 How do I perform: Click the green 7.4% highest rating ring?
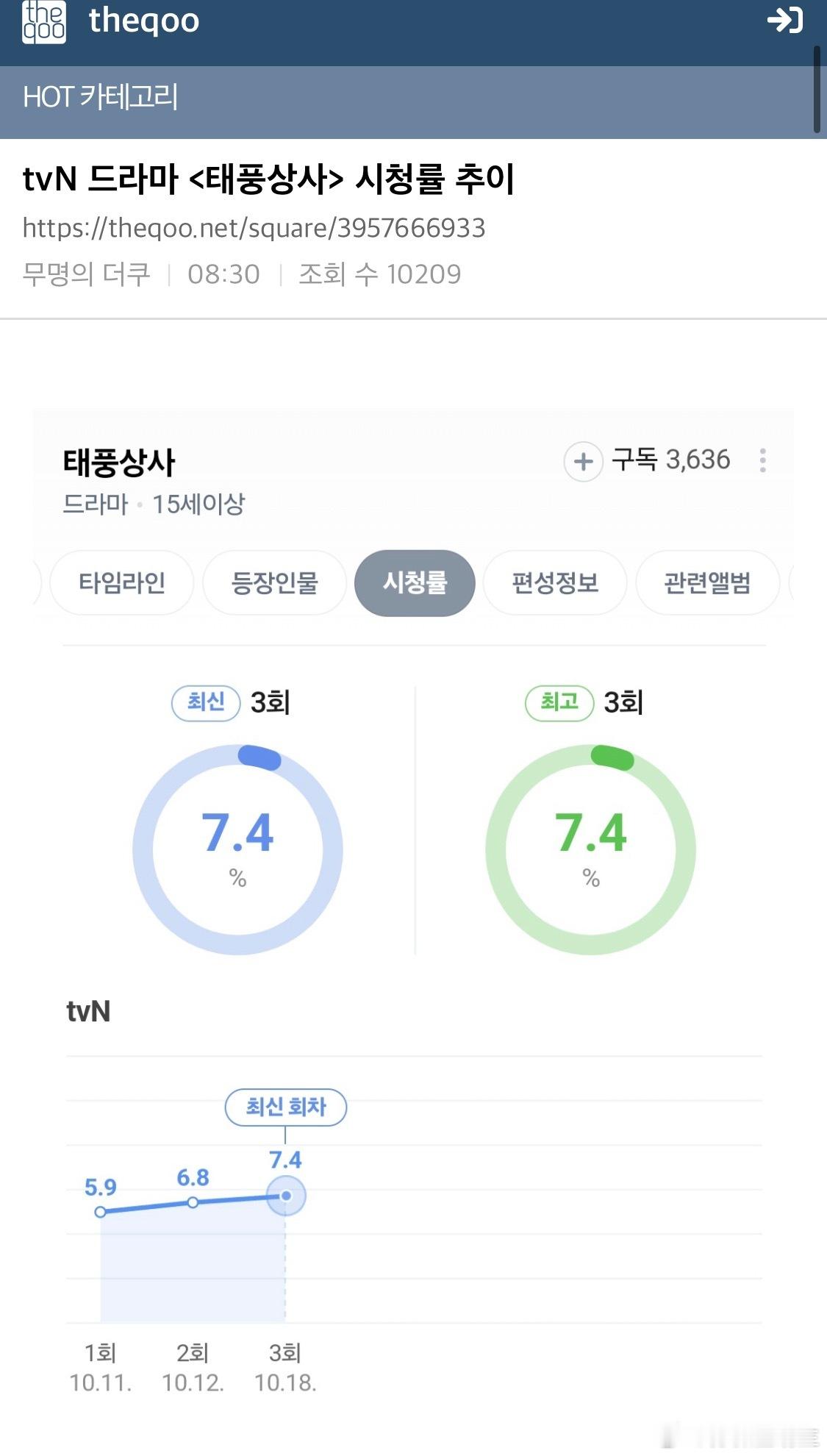click(591, 849)
